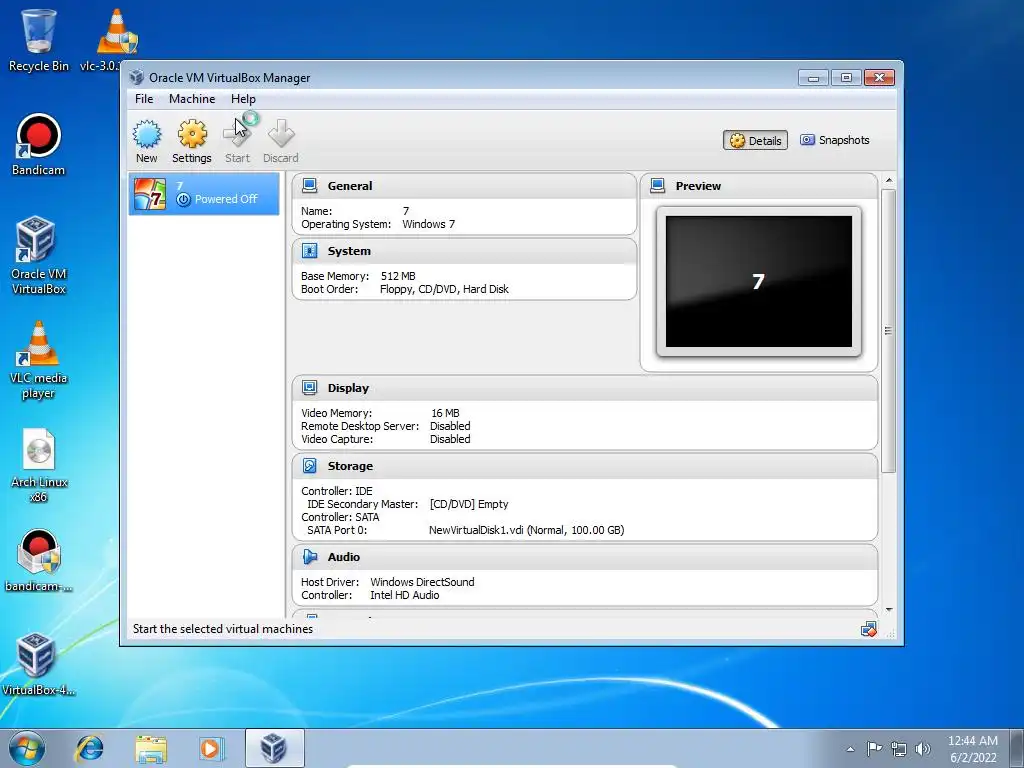Image resolution: width=1024 pixels, height=768 pixels.
Task: Click the System section header title
Action: [x=349, y=251]
